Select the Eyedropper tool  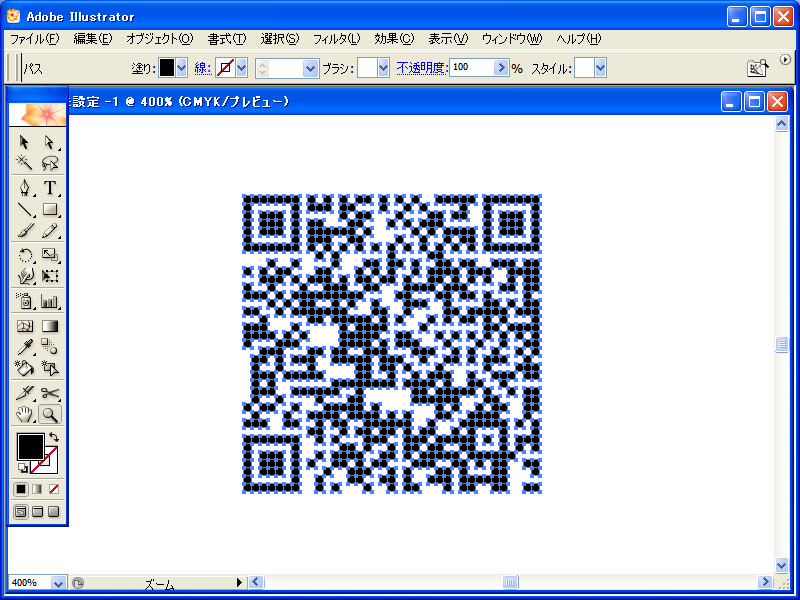24,347
